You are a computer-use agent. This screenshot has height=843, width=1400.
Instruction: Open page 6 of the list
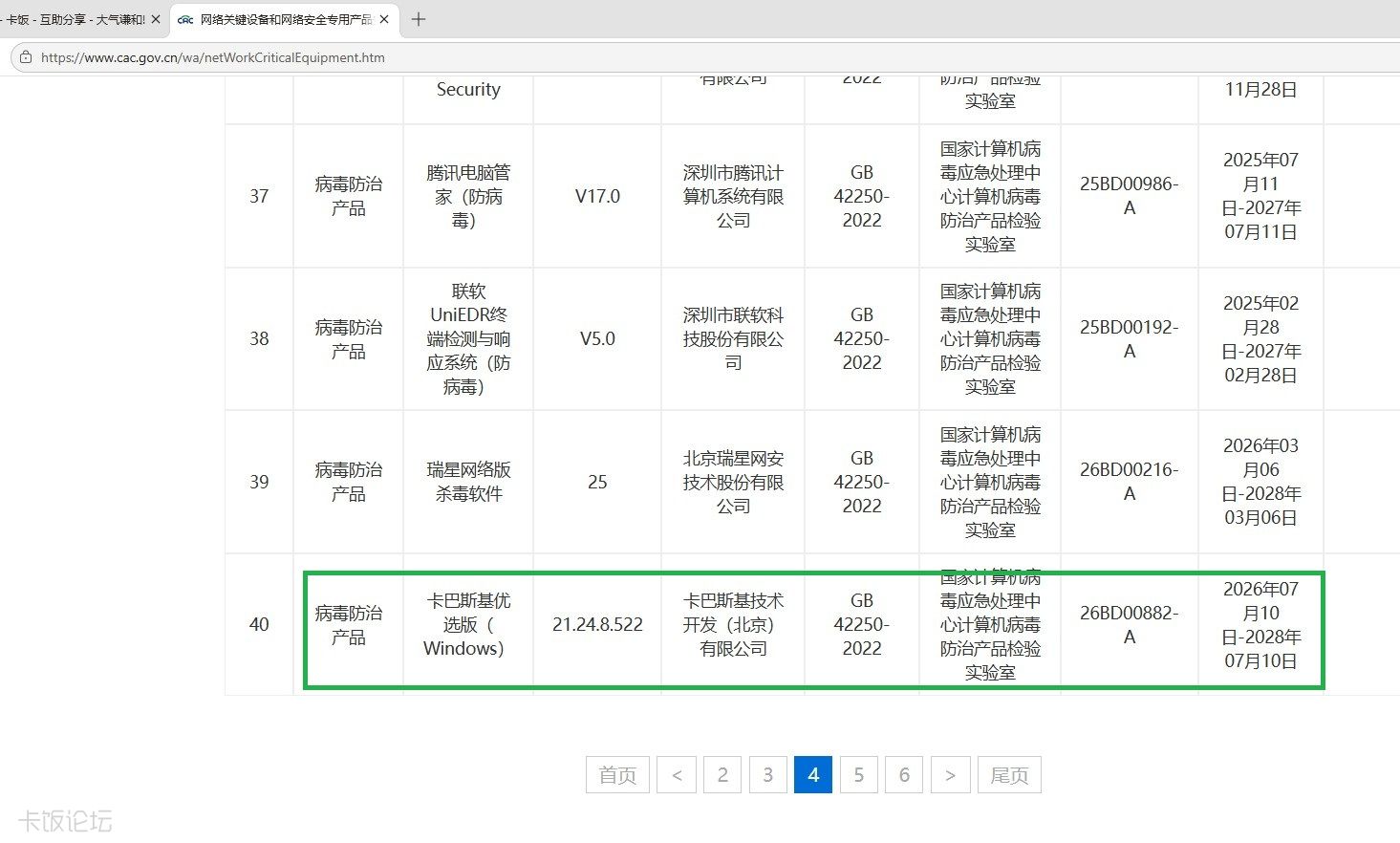coord(904,775)
